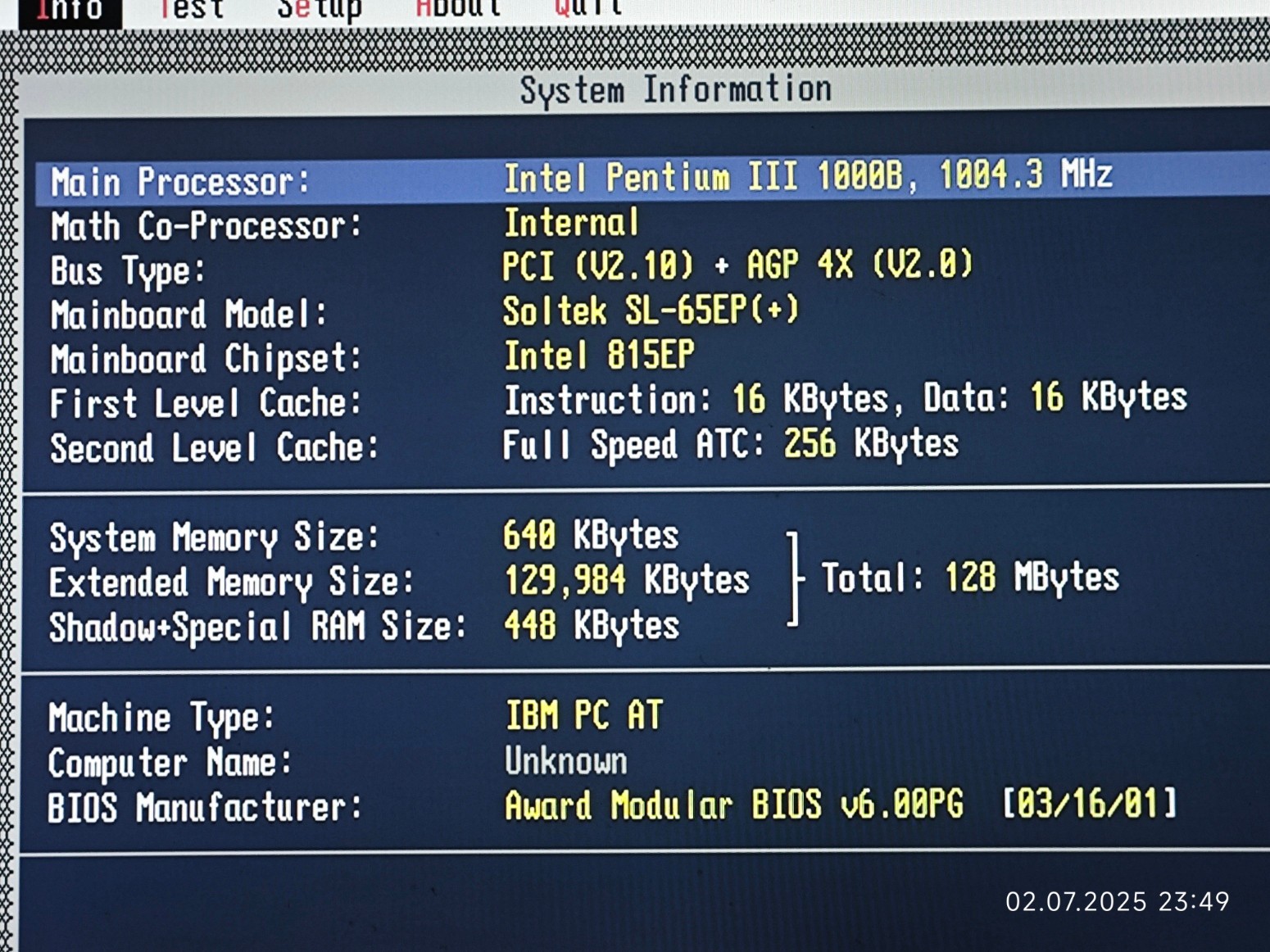Select the Machine Type label

coord(161,719)
